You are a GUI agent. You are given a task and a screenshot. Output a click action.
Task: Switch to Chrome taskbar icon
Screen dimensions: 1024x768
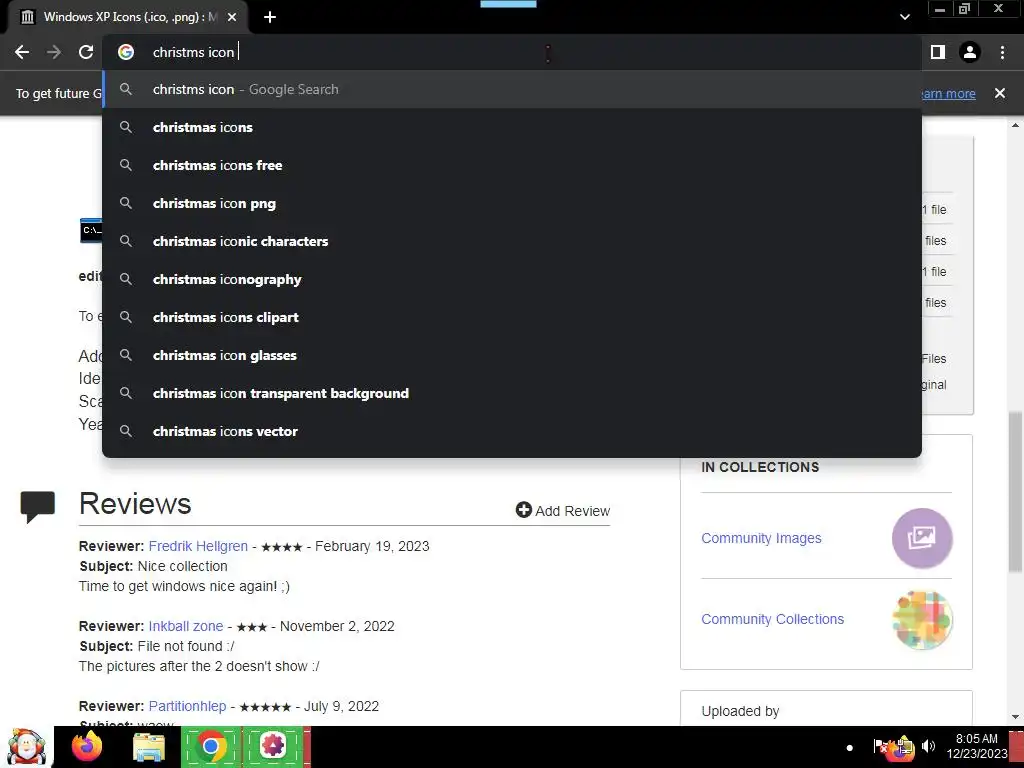tap(210, 746)
